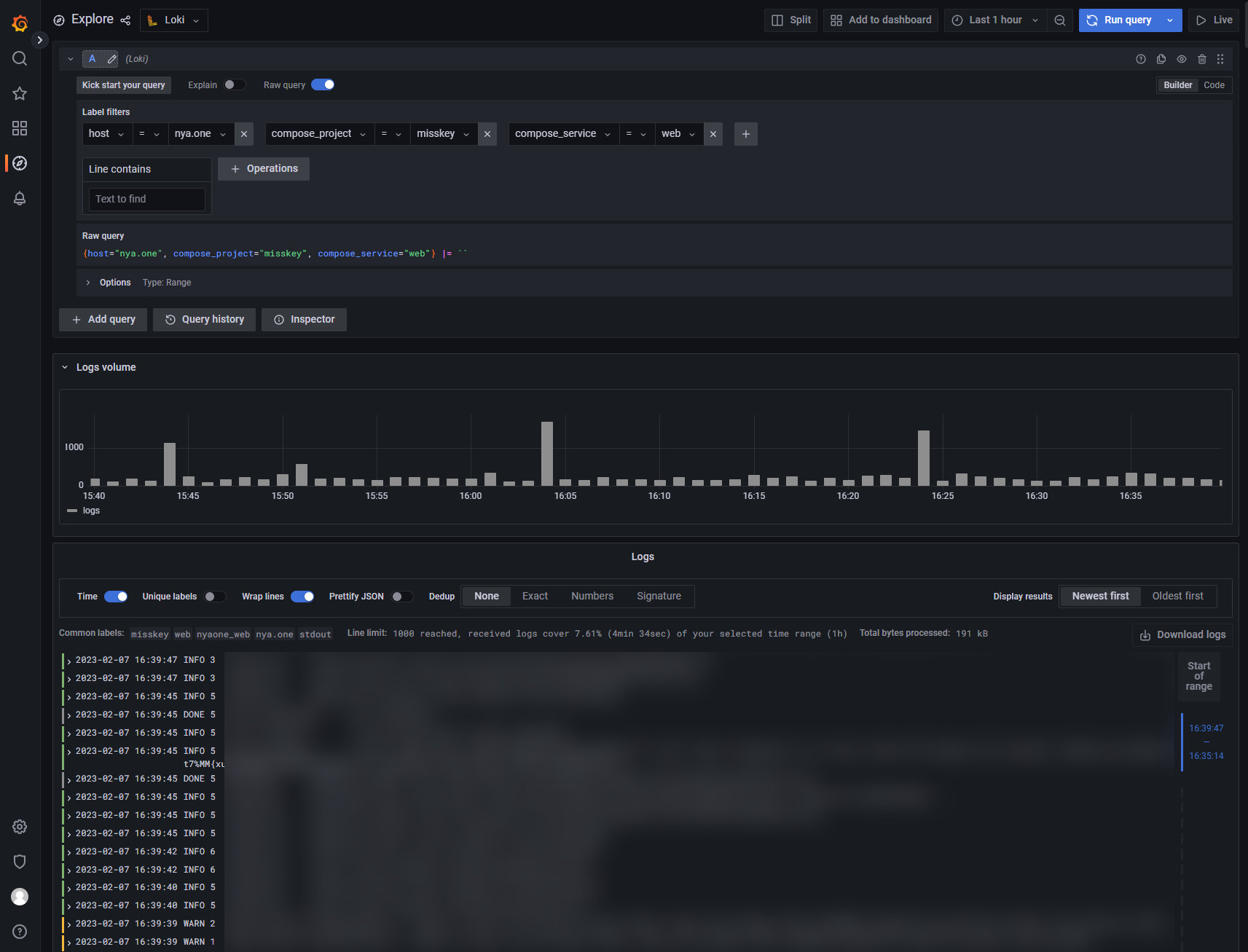
Task: Delete query A with trash icon
Action: click(1202, 59)
